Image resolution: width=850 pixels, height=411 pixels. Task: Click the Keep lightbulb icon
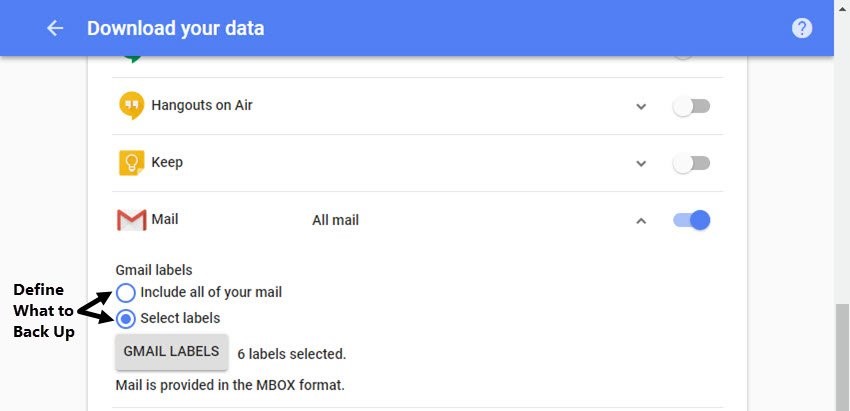point(132,163)
